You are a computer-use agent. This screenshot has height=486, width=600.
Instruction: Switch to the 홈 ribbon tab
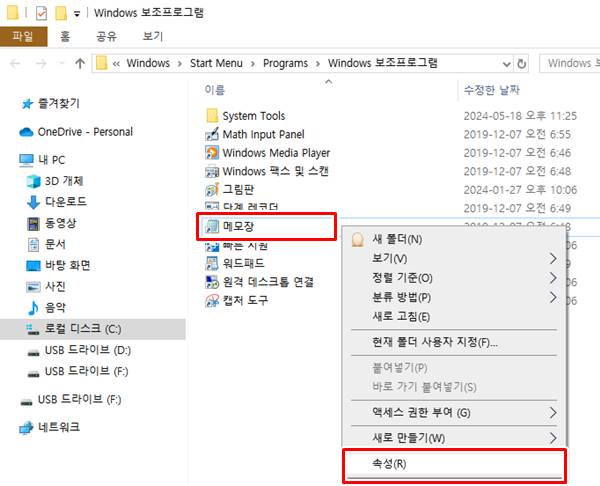65,36
